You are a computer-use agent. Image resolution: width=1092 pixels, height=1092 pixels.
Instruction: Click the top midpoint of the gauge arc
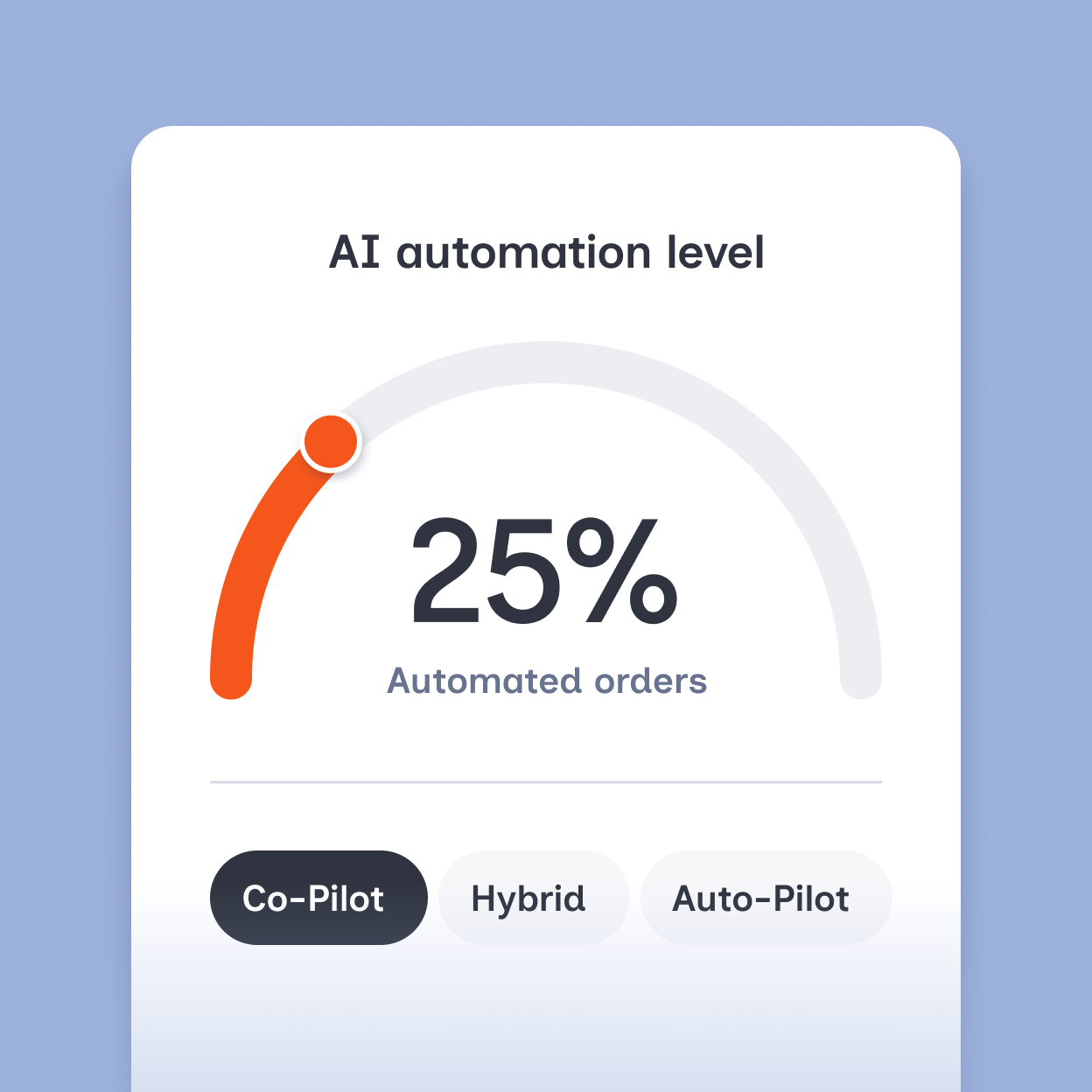(x=546, y=362)
